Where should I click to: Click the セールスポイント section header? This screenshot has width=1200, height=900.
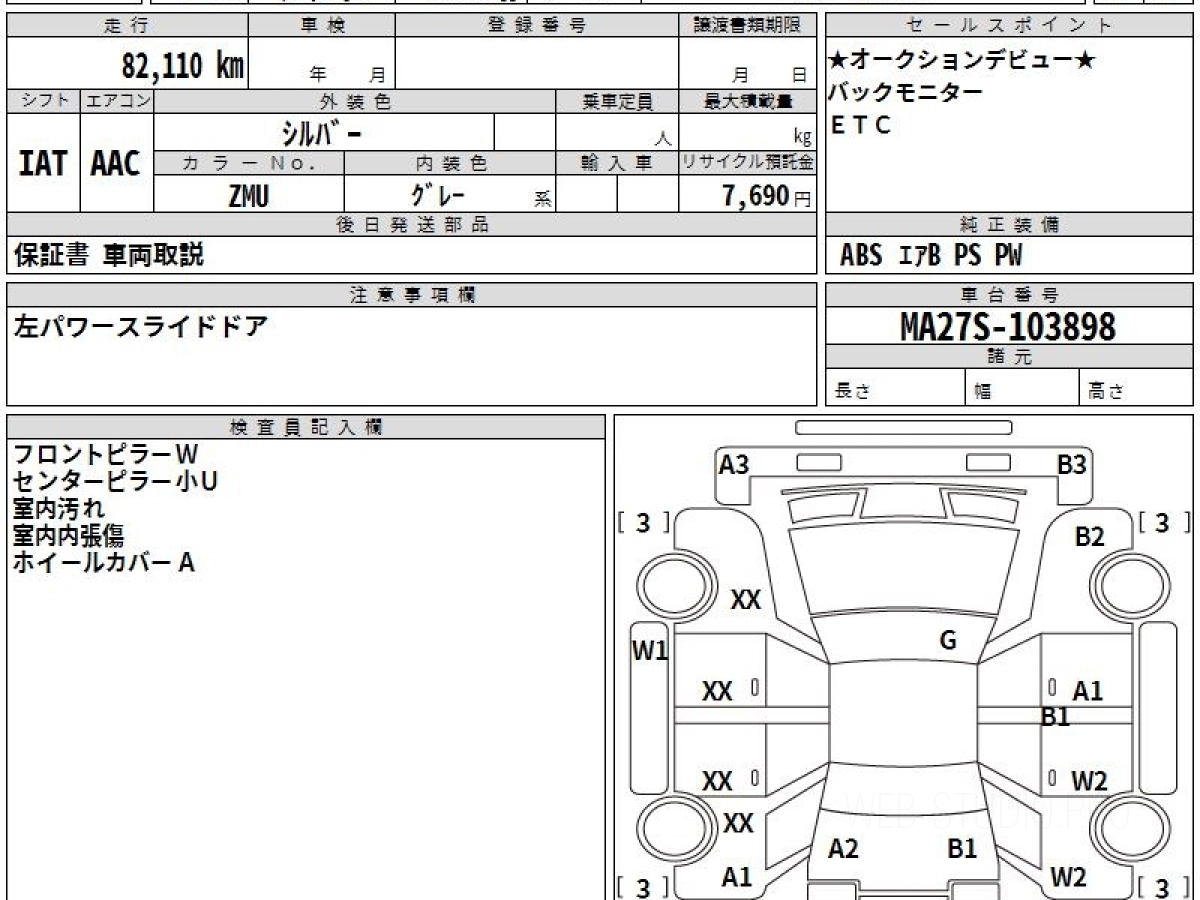[x=1009, y=25]
